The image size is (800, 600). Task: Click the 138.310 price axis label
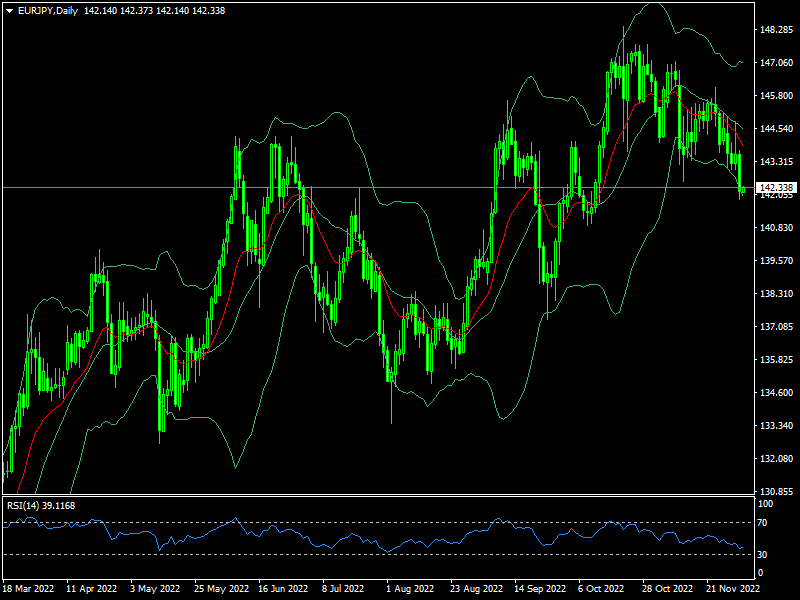tap(777, 293)
